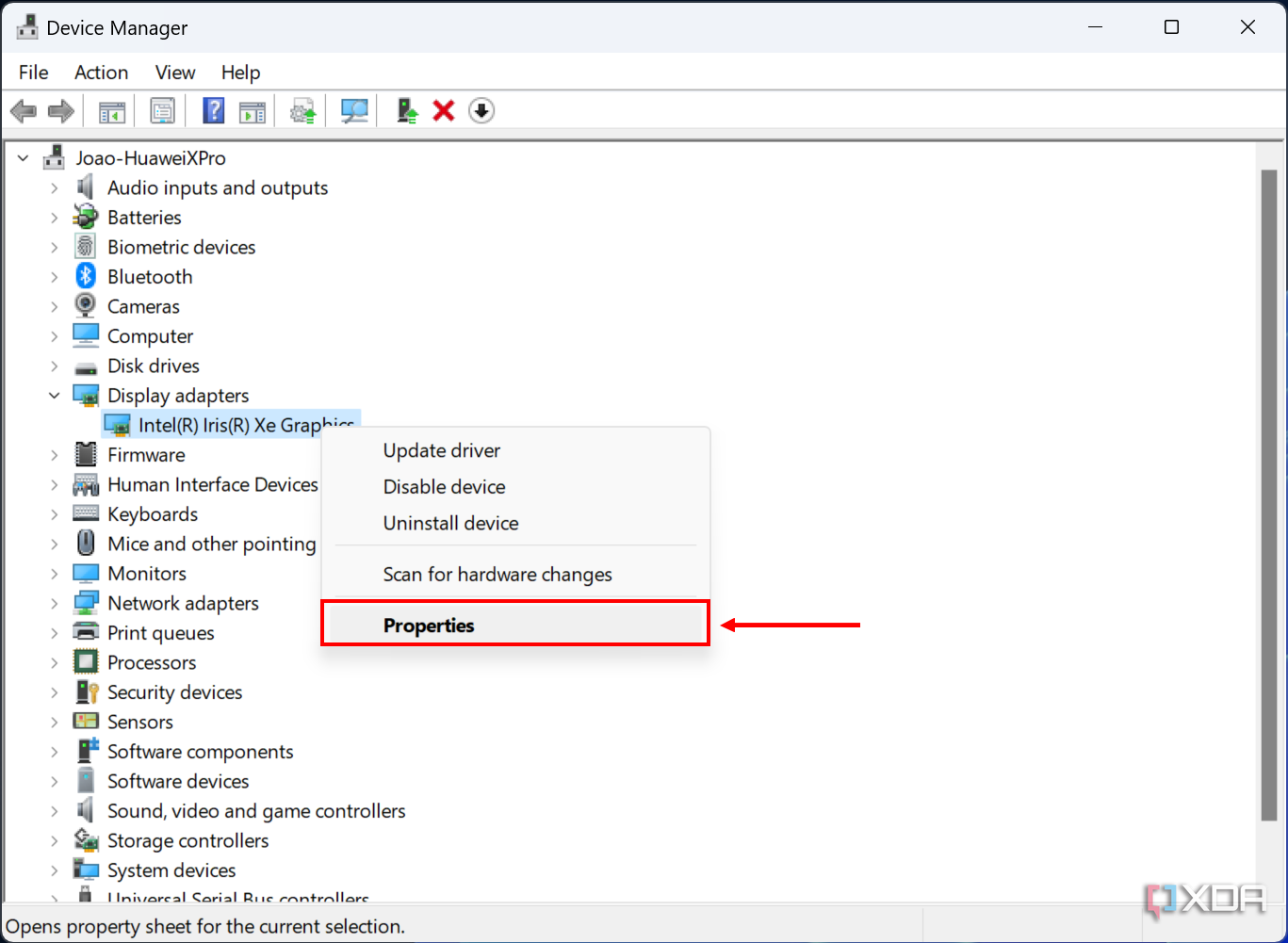Click the blue Help question mark icon
The height and width of the screenshot is (943, 1288).
pyautogui.click(x=214, y=111)
